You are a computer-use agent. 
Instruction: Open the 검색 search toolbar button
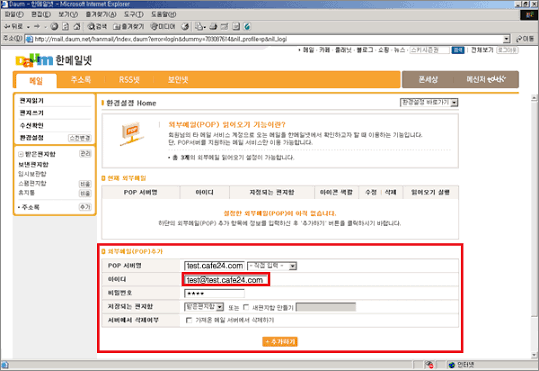tap(97, 26)
